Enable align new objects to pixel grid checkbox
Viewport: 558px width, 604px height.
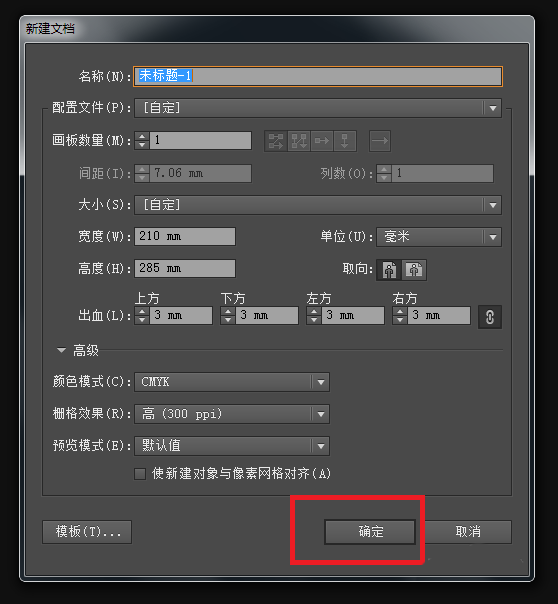tap(140, 474)
